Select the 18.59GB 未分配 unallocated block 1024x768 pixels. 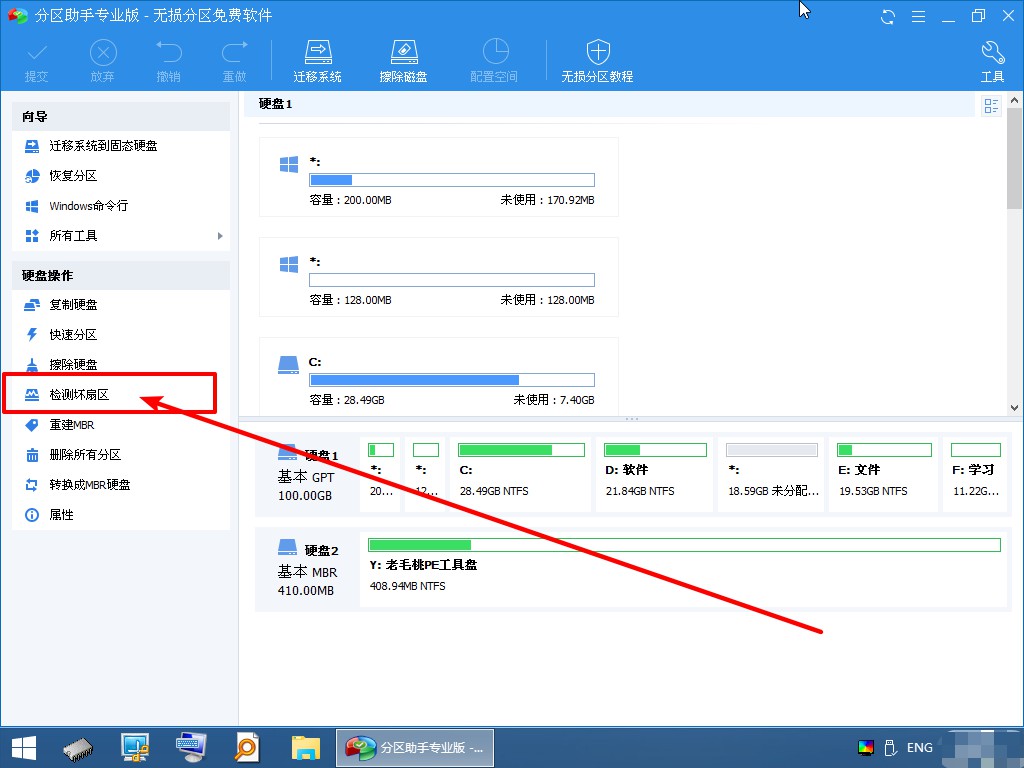click(x=772, y=474)
